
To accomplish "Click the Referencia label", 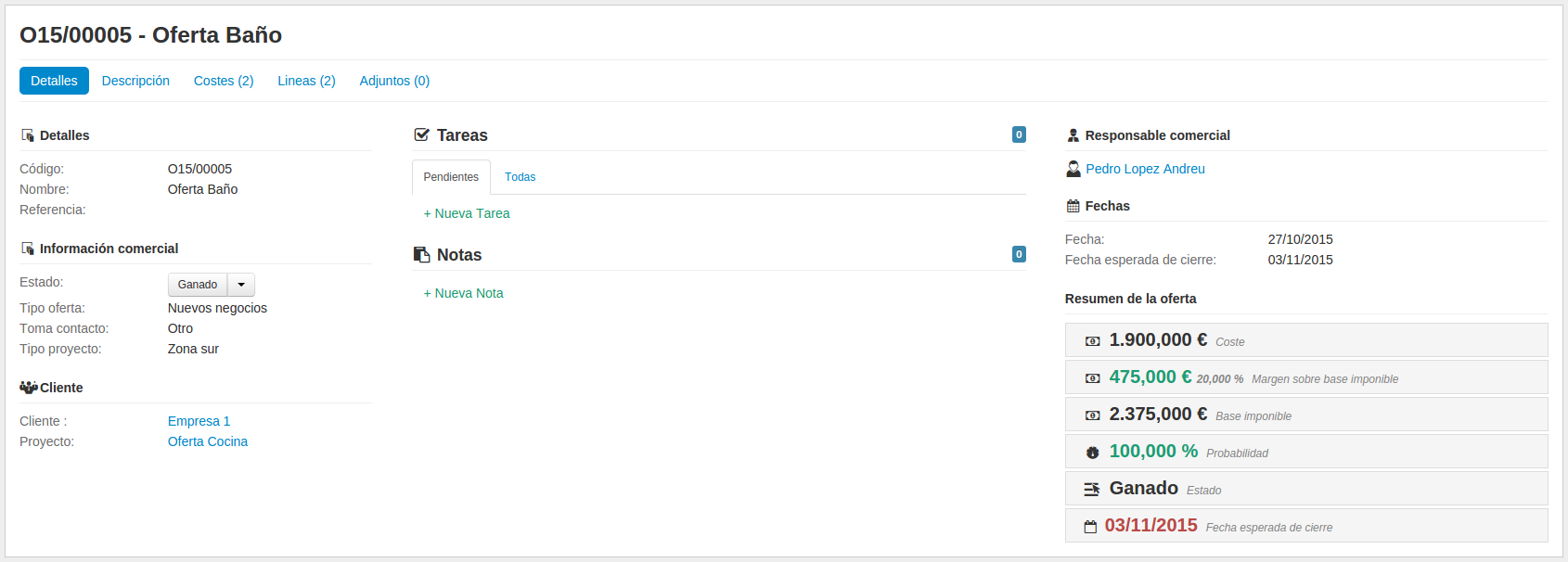I will (x=53, y=210).
